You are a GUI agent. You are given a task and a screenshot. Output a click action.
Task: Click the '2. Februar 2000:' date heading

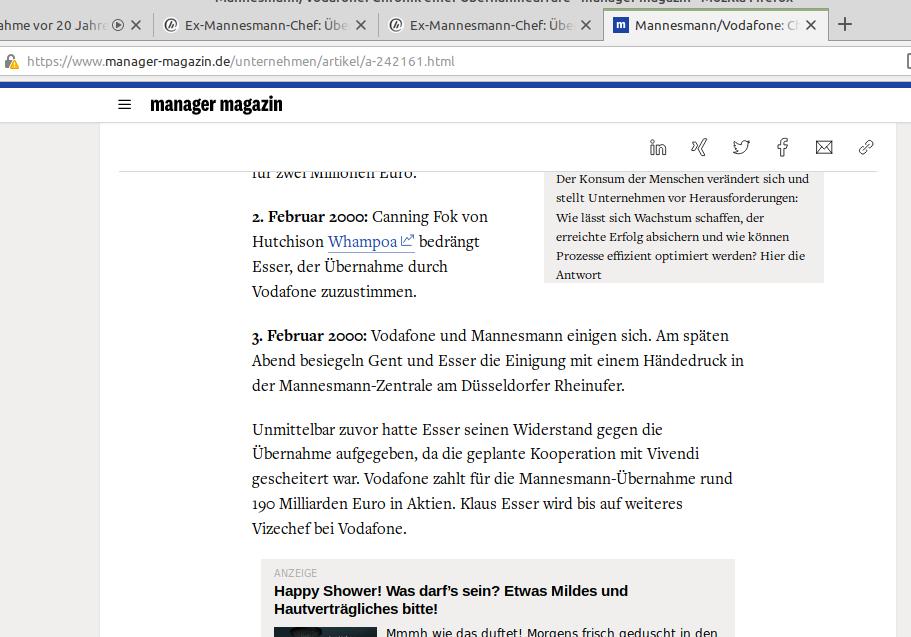pyautogui.click(x=310, y=217)
